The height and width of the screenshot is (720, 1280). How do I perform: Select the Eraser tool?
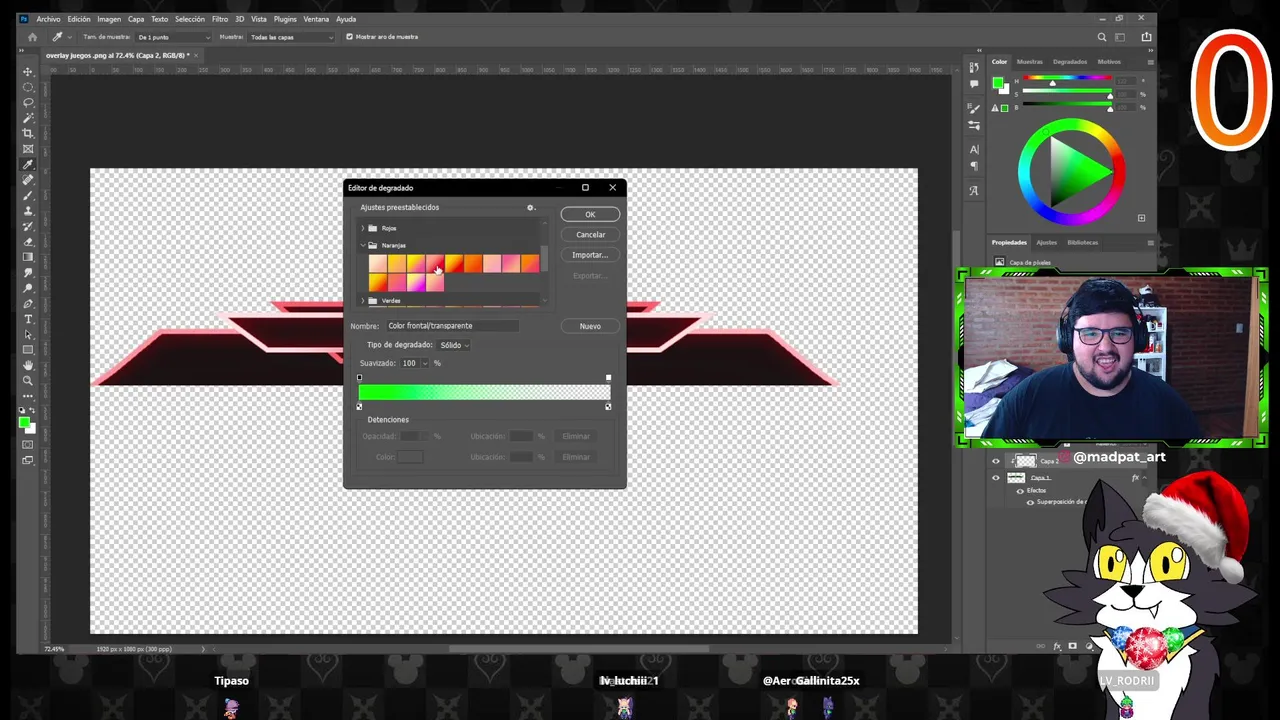(x=28, y=241)
